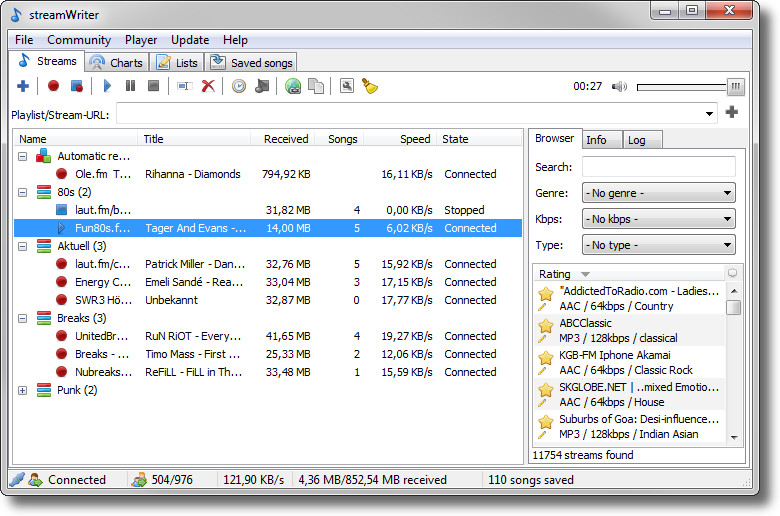Switch to the Log tab in side panel
Screen dimensions: 780x516
tap(642, 140)
